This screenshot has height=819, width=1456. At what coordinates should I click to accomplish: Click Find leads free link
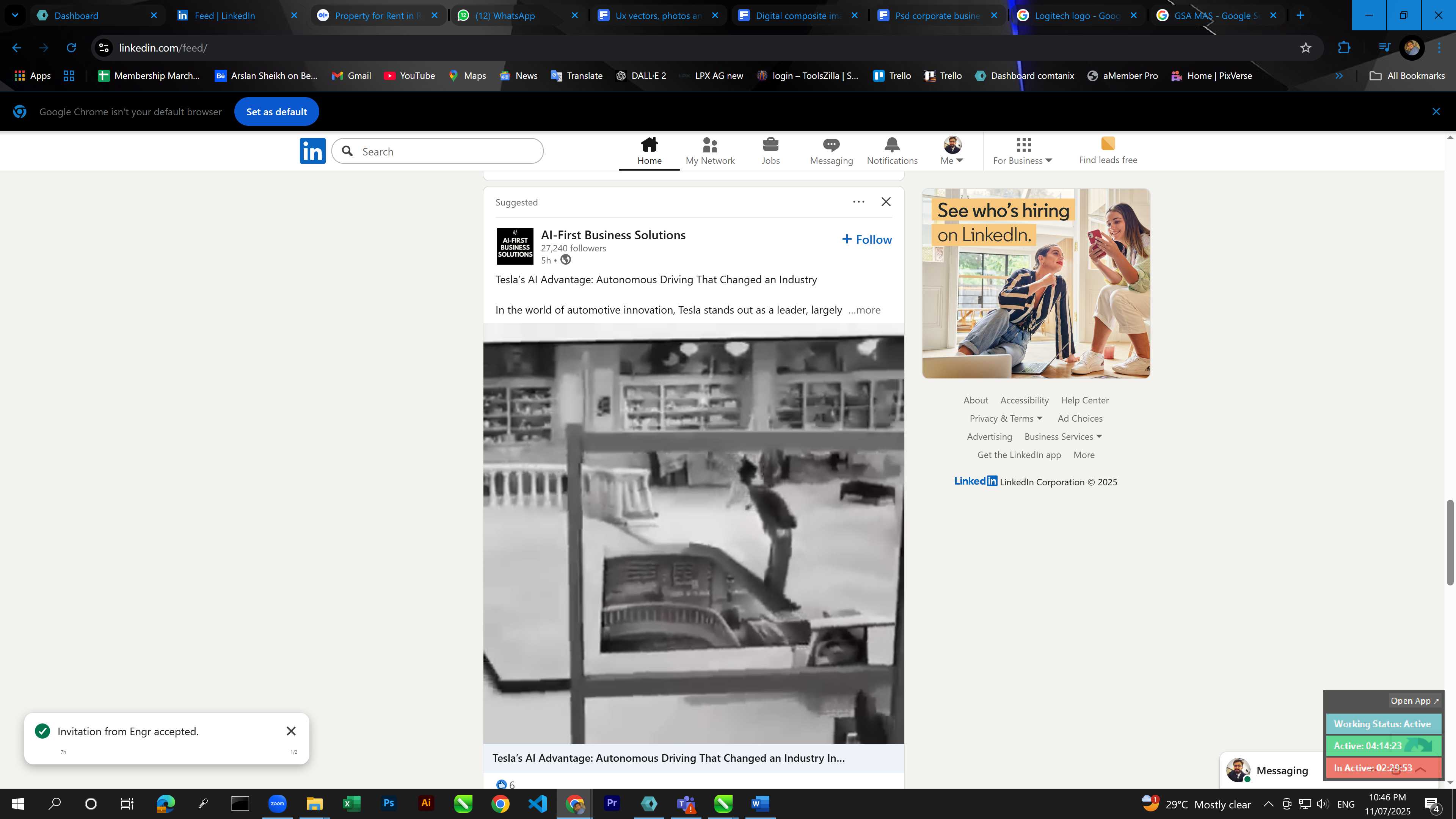point(1108,152)
